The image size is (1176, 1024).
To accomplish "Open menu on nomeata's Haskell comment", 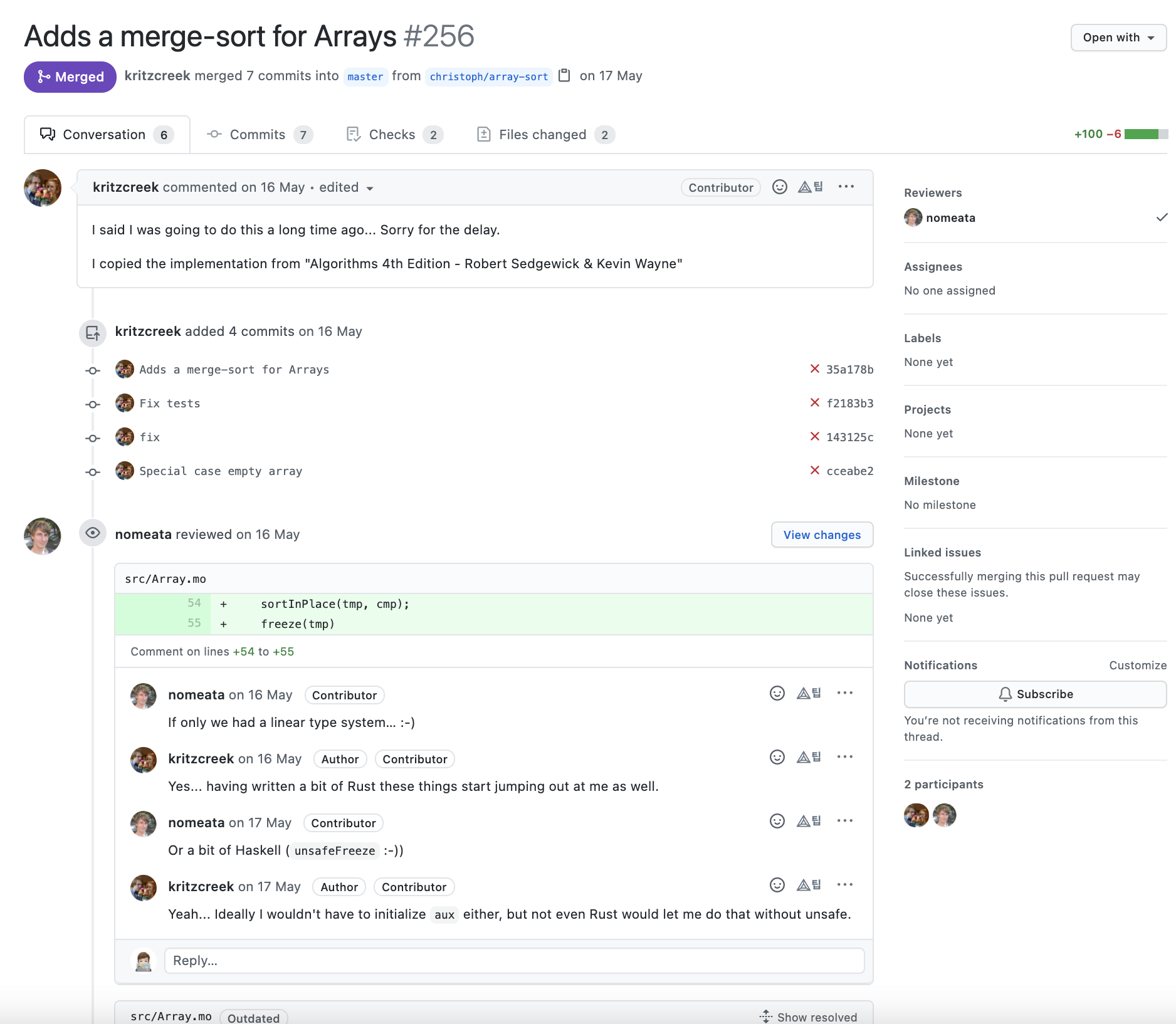I will [844, 821].
